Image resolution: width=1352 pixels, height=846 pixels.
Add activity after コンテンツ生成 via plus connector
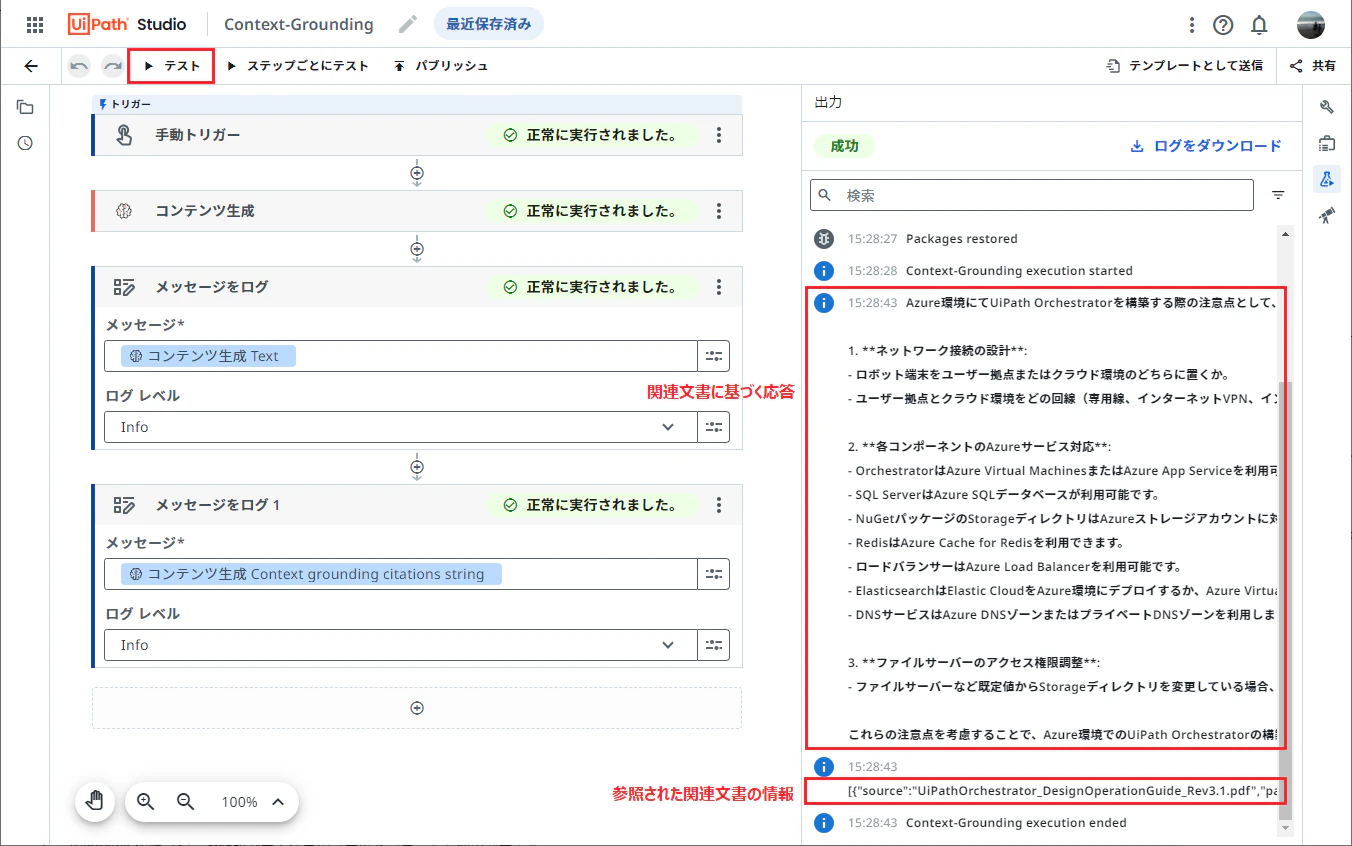[x=417, y=248]
